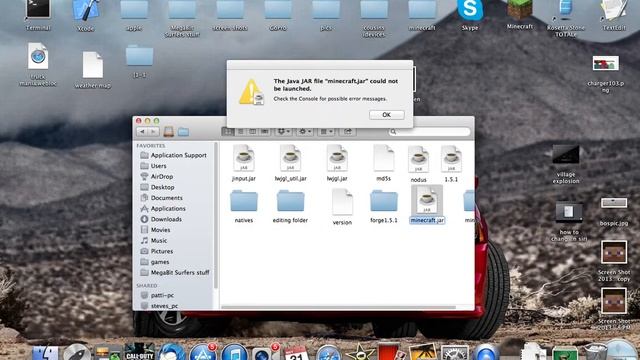Select the lwjgl.jar file icon
This screenshot has height=360, width=640.
337,158
